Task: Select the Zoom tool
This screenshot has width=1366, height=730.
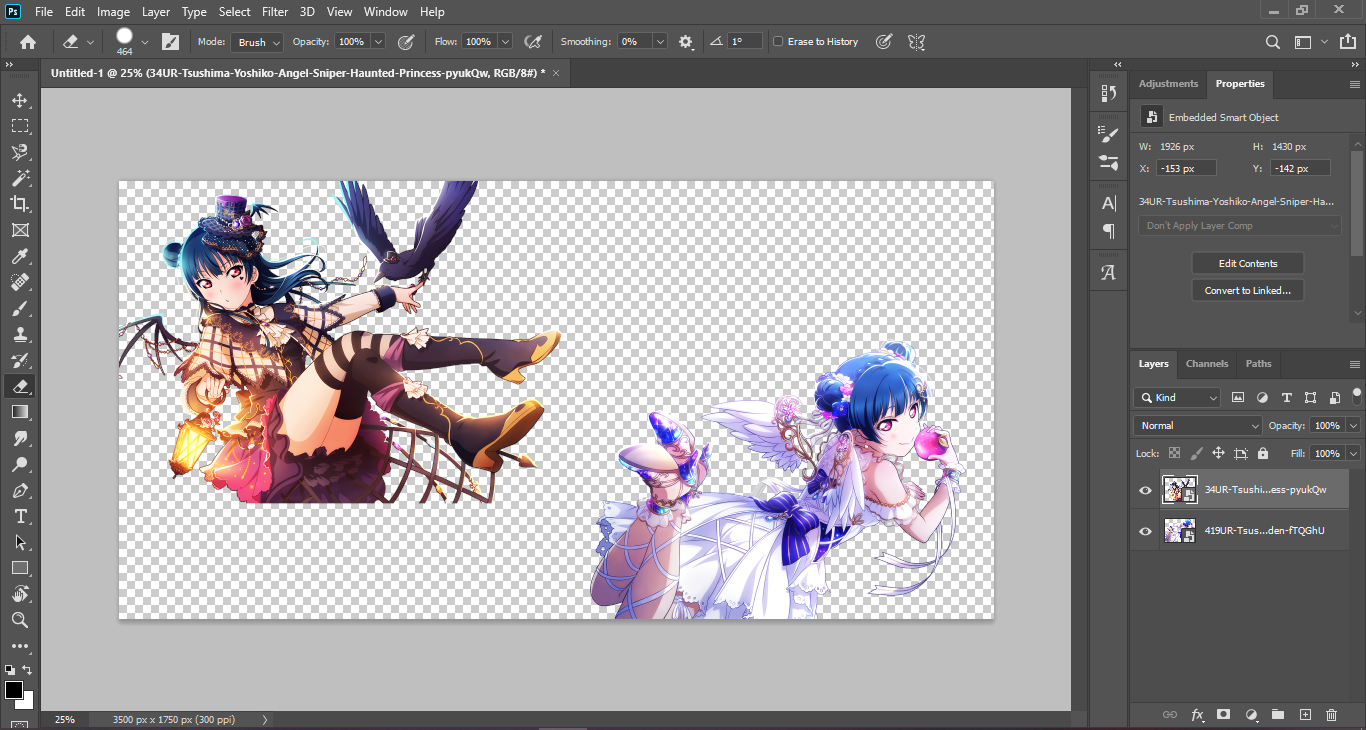Action: coord(19,620)
